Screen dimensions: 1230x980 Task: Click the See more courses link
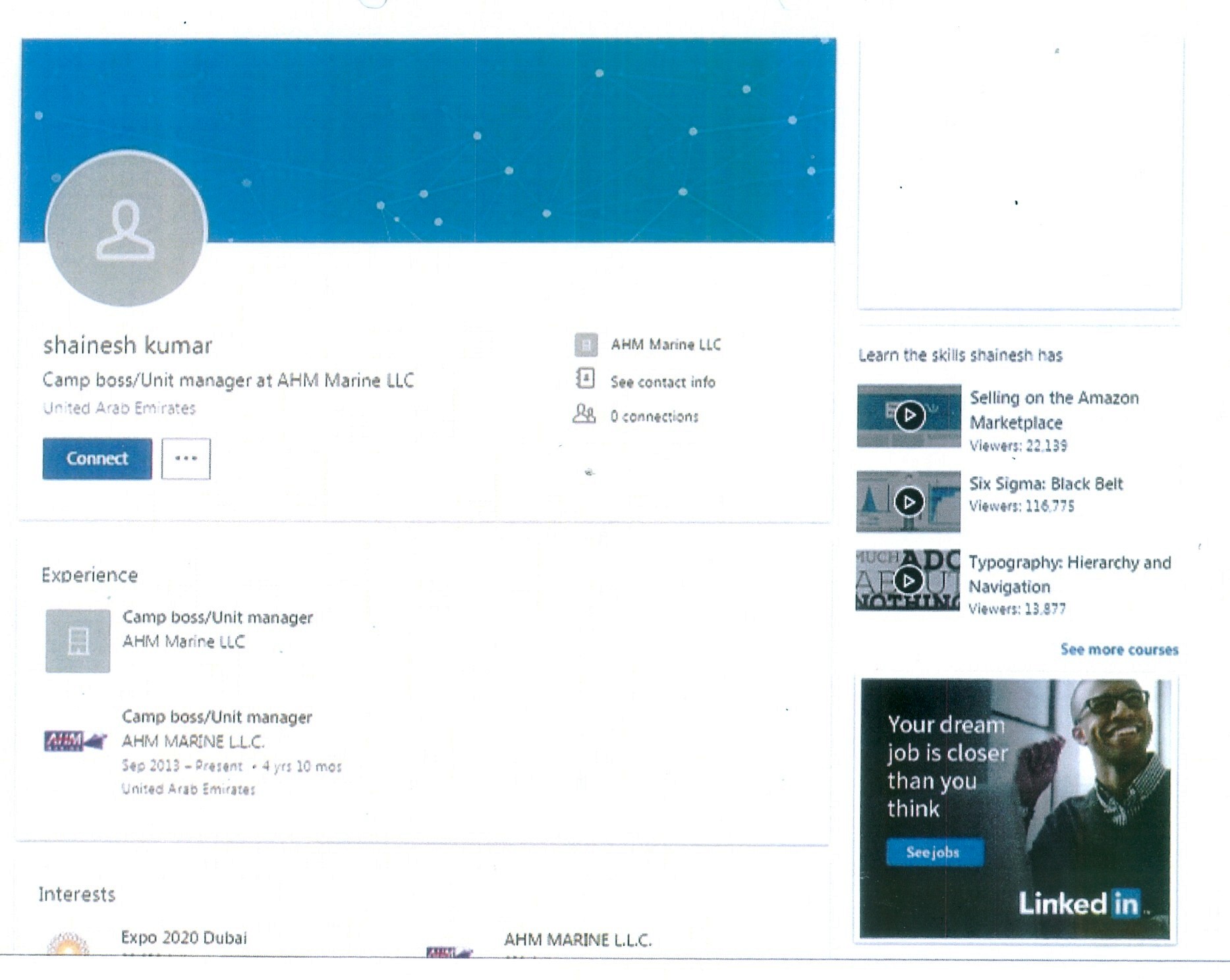click(x=1119, y=649)
